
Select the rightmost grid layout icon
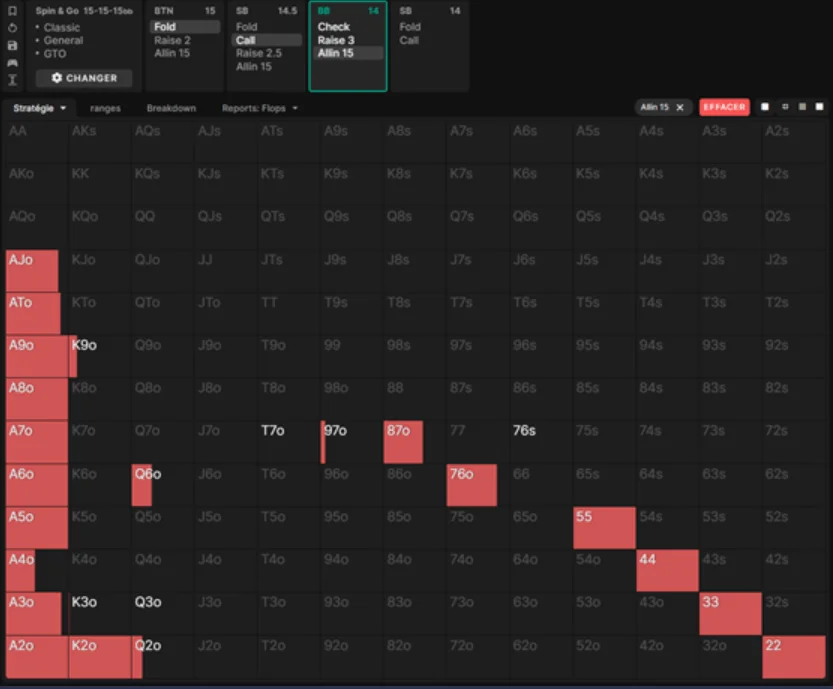tap(820, 107)
